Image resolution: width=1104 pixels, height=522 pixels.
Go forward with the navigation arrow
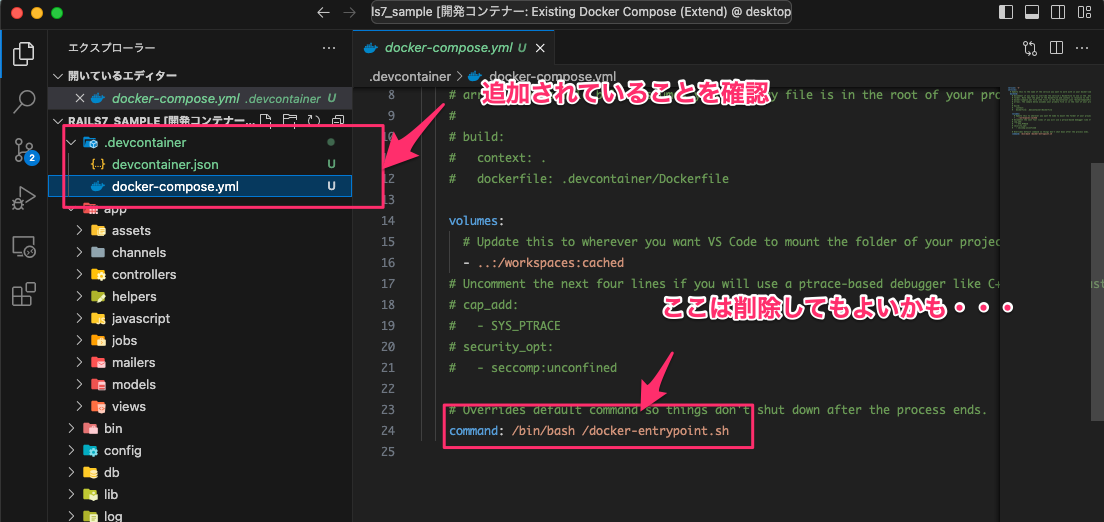coord(349,13)
